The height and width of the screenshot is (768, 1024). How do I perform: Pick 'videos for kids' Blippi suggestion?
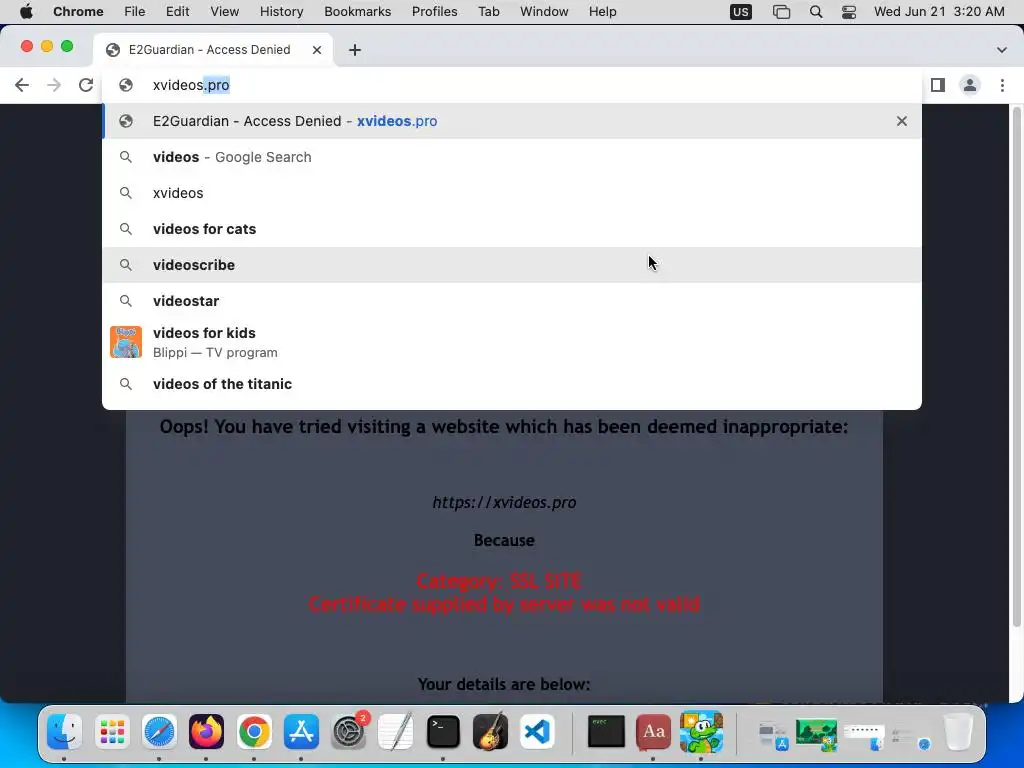coord(512,342)
